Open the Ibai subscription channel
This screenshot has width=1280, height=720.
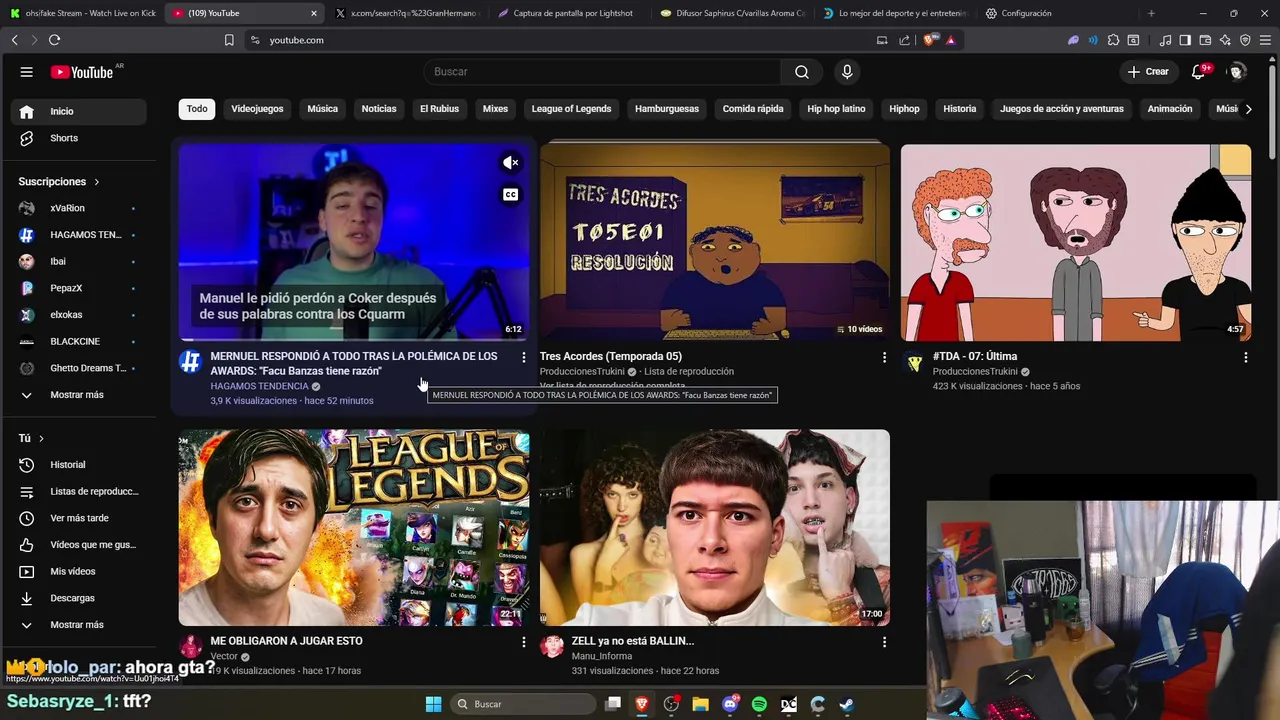[x=78, y=261]
